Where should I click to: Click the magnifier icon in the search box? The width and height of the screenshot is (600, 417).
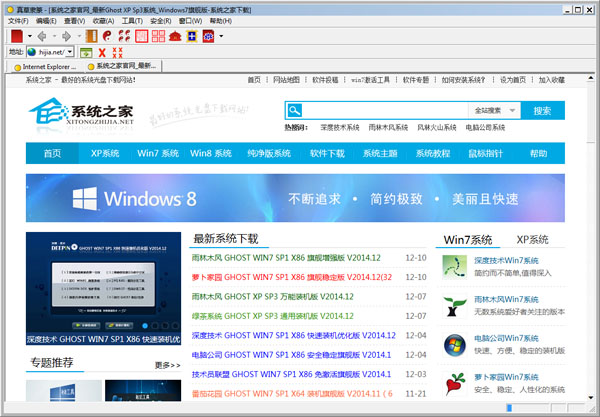coord(294,111)
